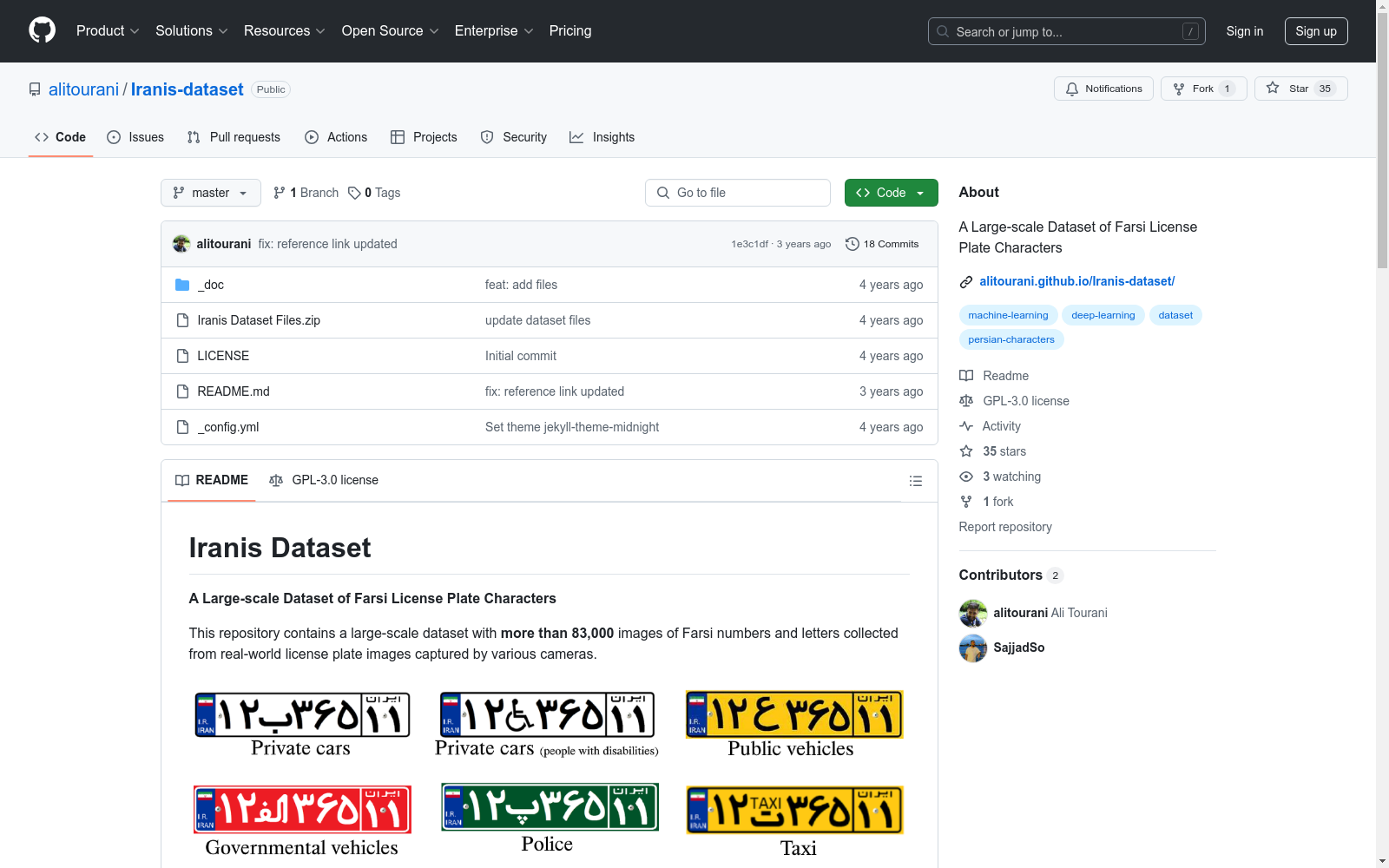This screenshot has height=868, width=1389.
Task: Switch to the Security tab
Action: 514,137
